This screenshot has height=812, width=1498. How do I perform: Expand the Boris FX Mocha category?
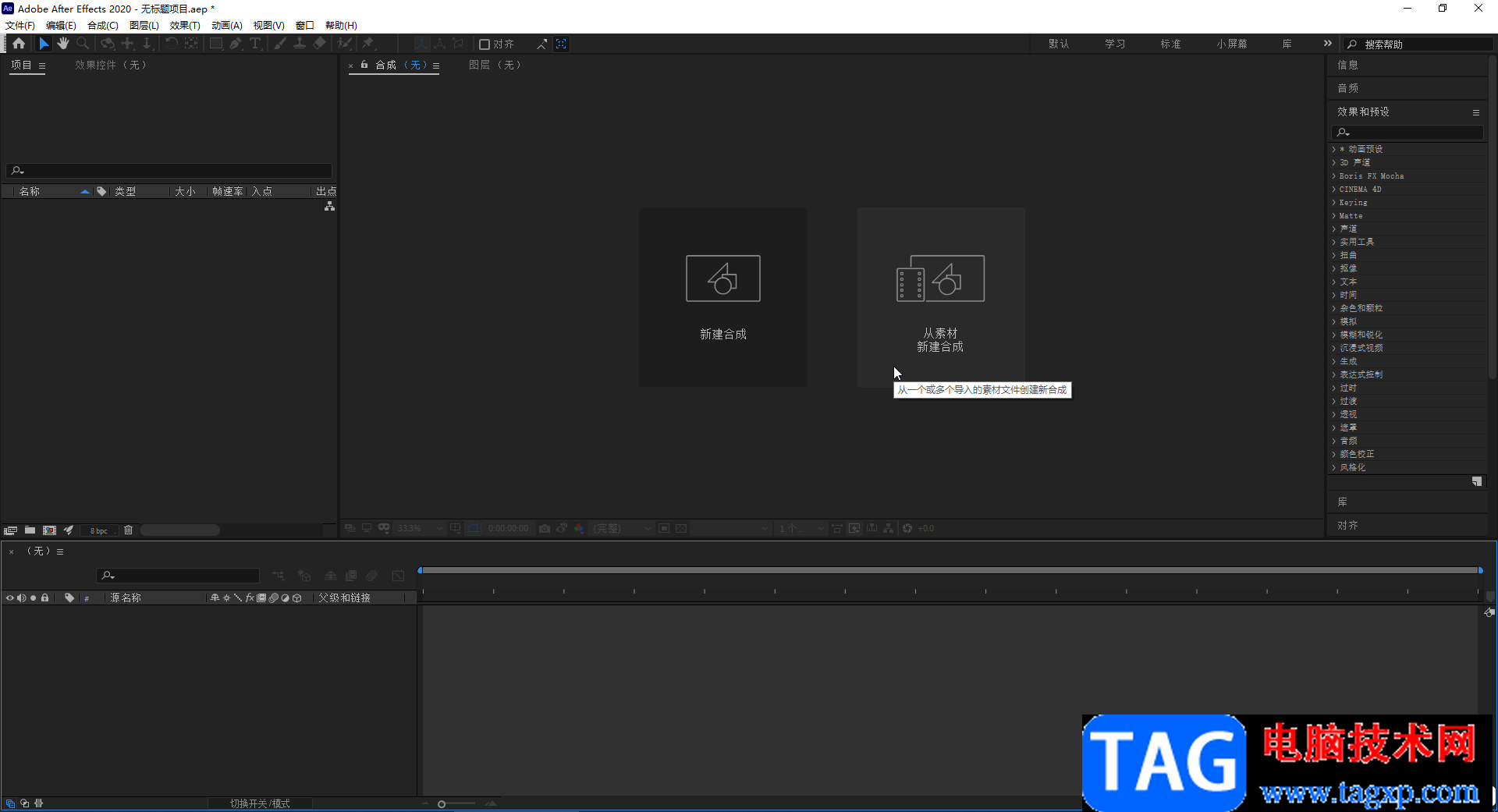[1333, 176]
